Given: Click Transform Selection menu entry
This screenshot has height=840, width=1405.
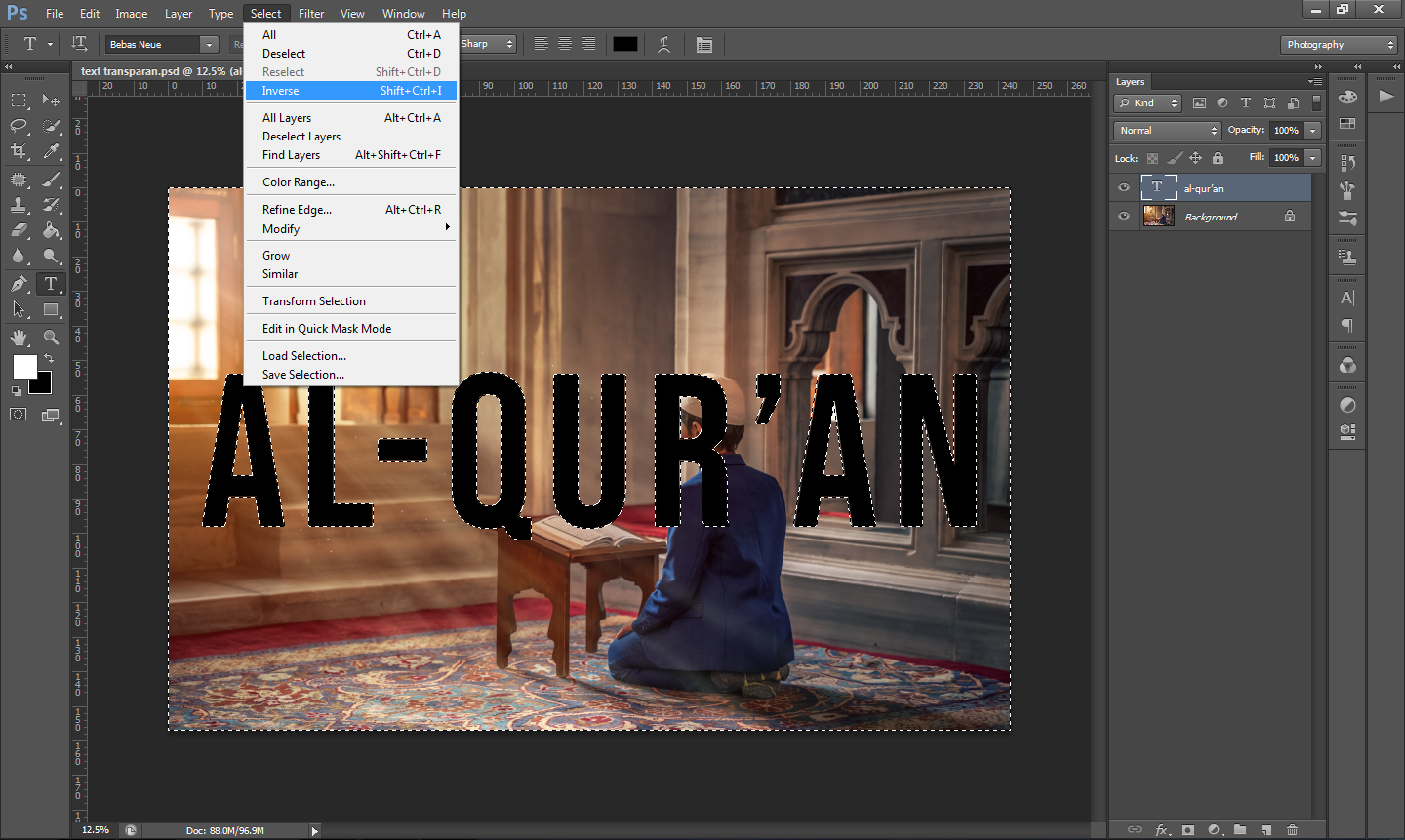Looking at the screenshot, I should point(314,301).
